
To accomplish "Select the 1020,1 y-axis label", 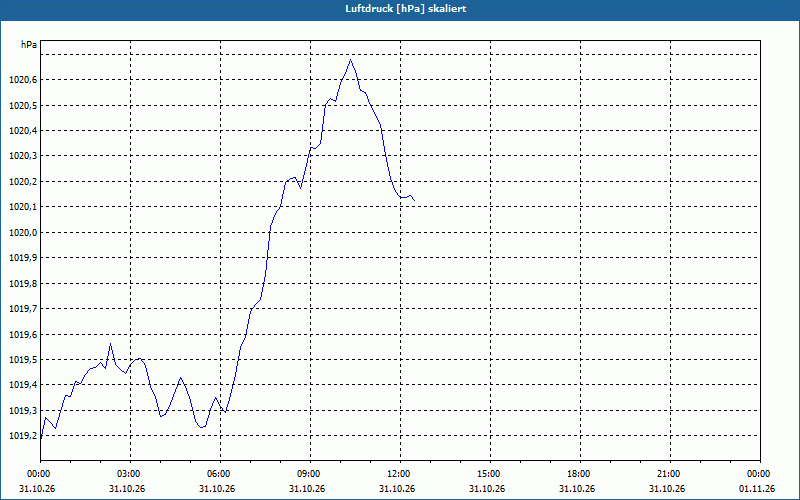I will coord(23,207).
